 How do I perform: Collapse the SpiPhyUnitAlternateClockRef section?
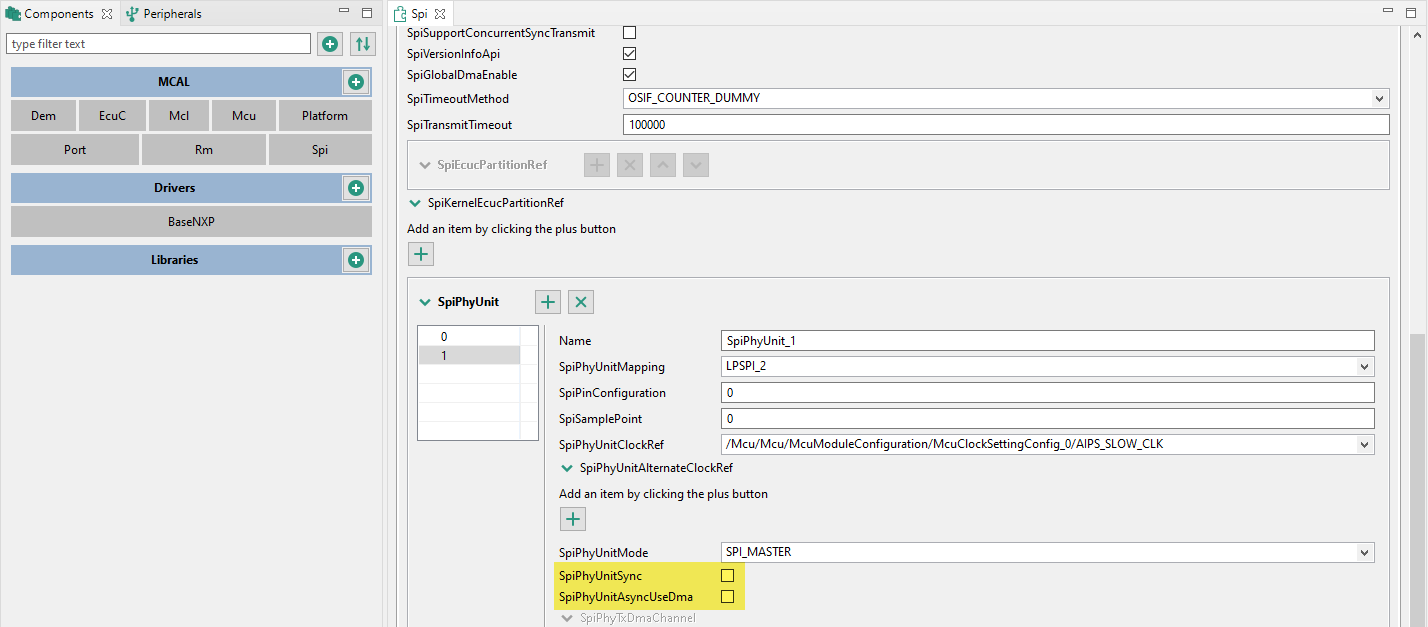point(567,468)
